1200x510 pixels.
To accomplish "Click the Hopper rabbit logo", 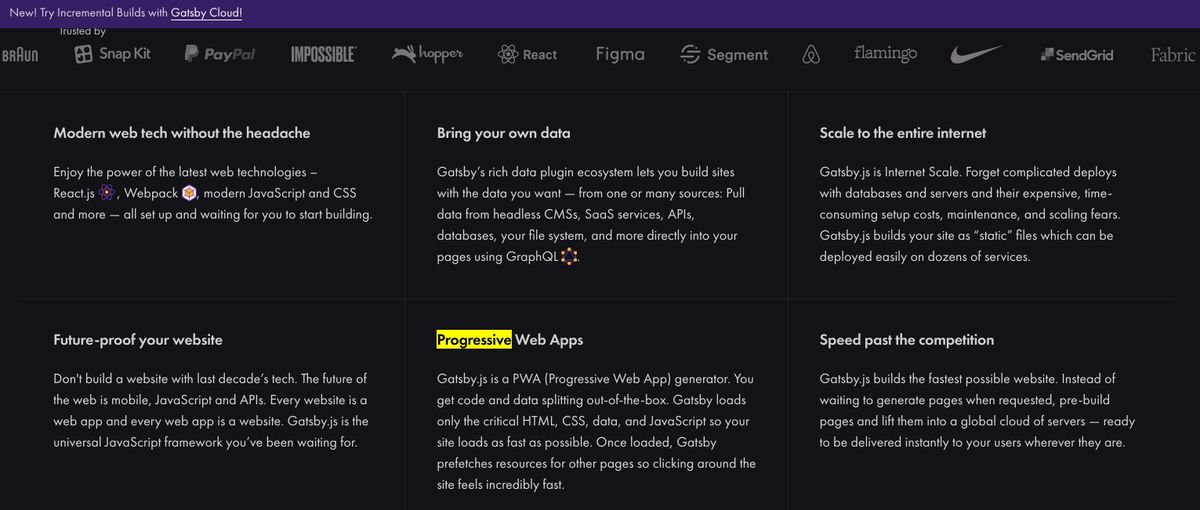I will click(x=428, y=54).
